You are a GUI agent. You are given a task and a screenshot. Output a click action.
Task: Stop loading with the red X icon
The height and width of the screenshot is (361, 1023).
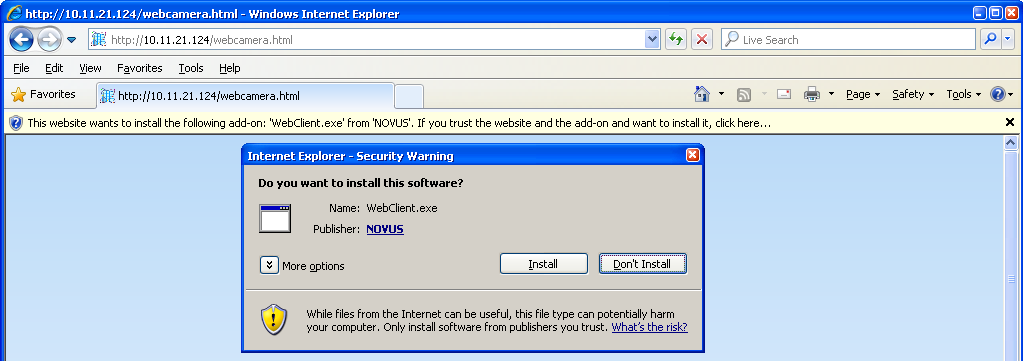click(701, 40)
